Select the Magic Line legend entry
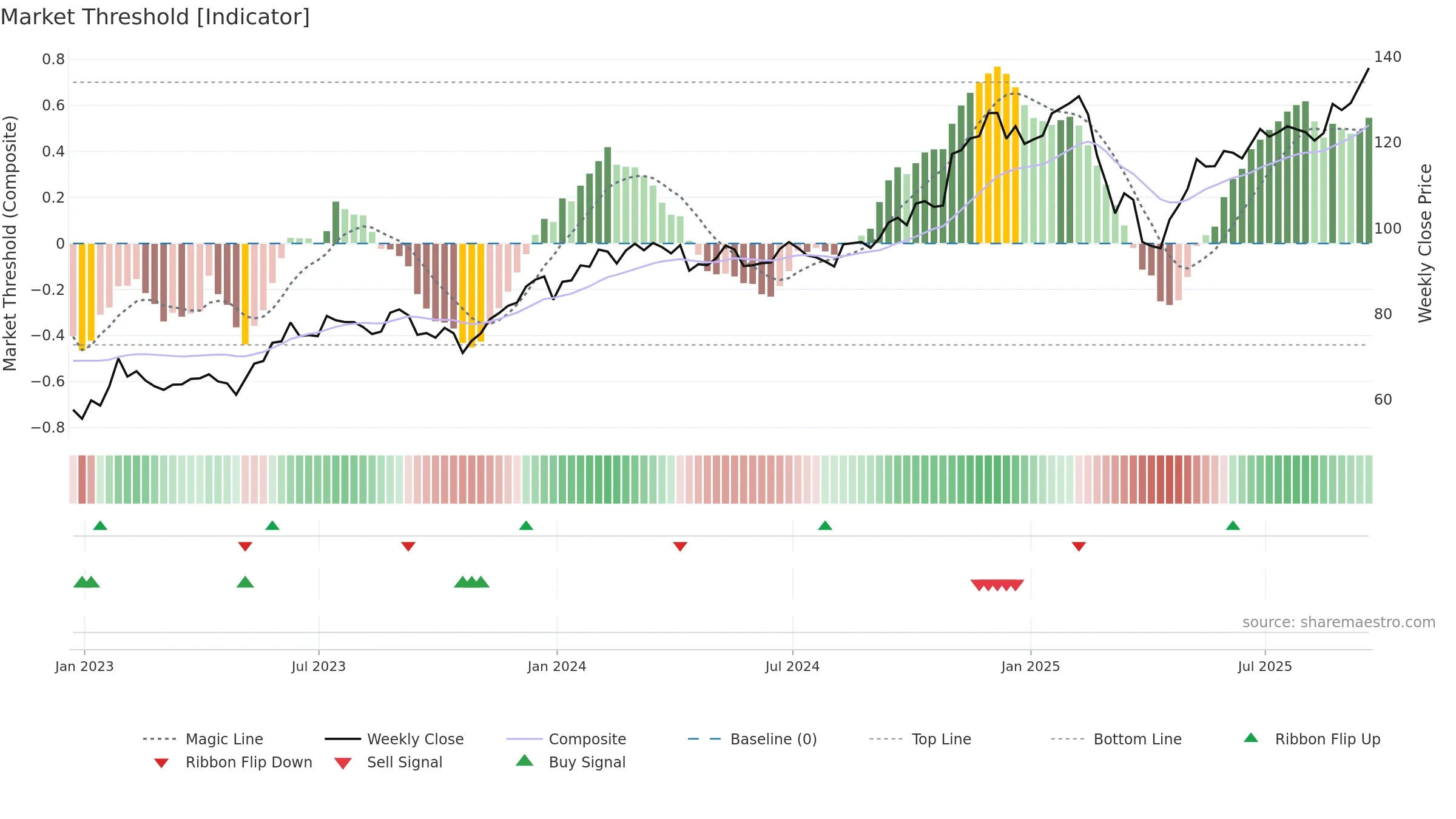Screen dimensions: 1456x819 pos(203,739)
